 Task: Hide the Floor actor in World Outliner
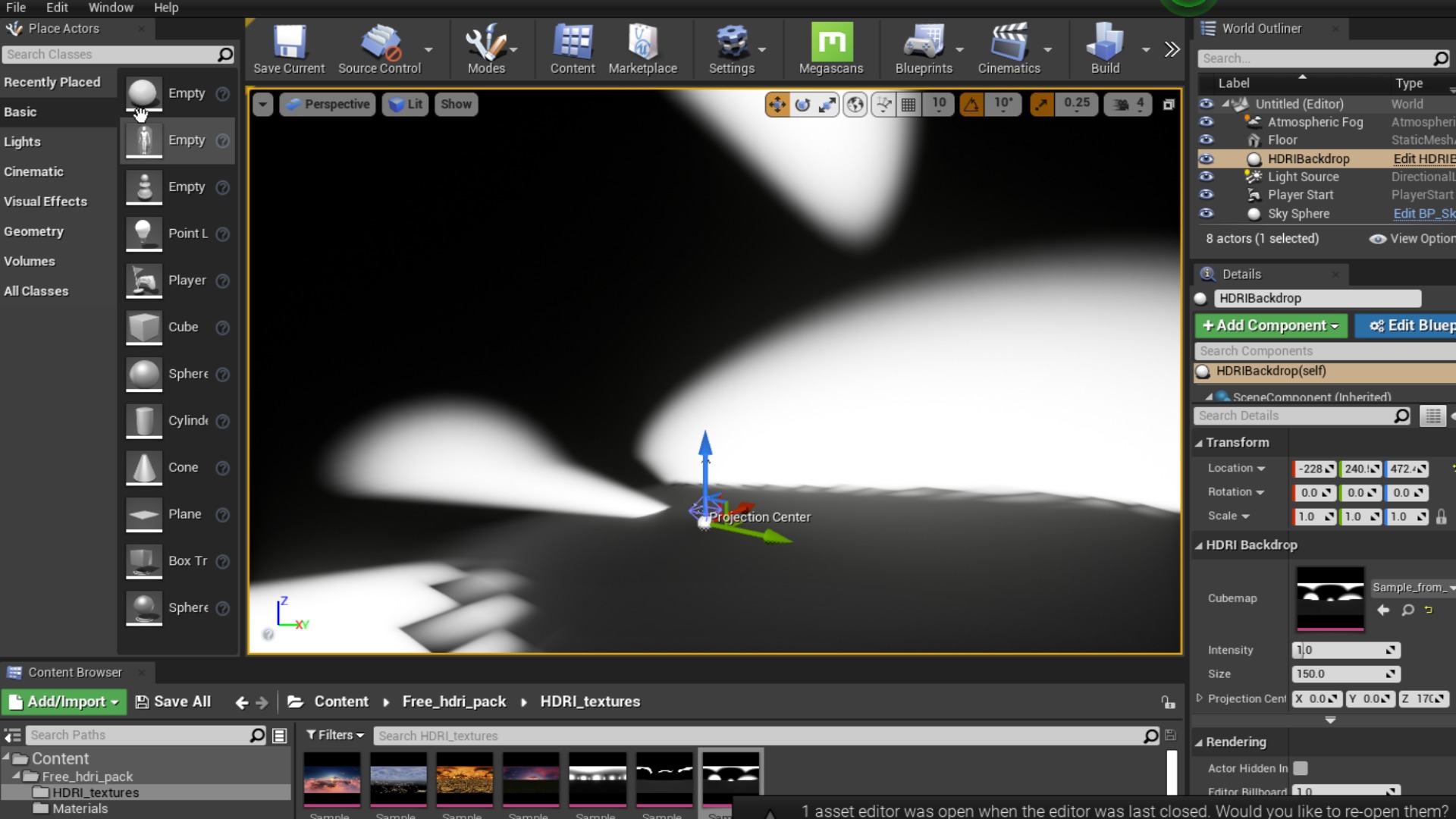[x=1206, y=140]
